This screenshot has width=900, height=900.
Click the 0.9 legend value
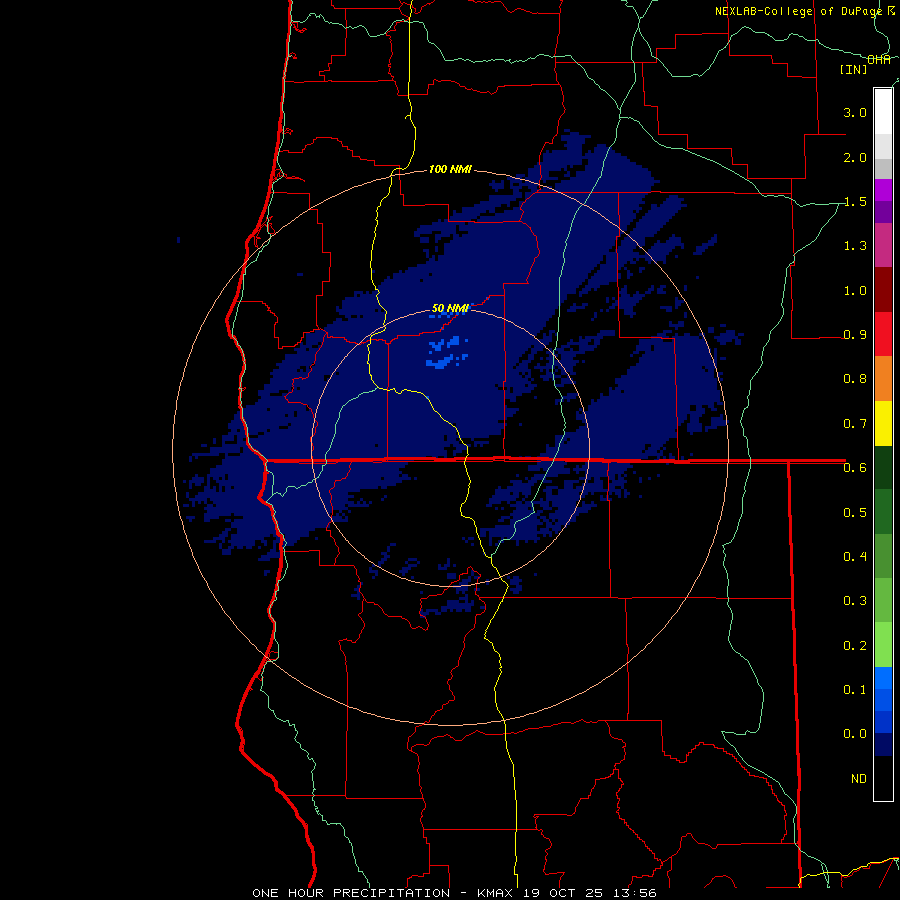click(x=855, y=335)
